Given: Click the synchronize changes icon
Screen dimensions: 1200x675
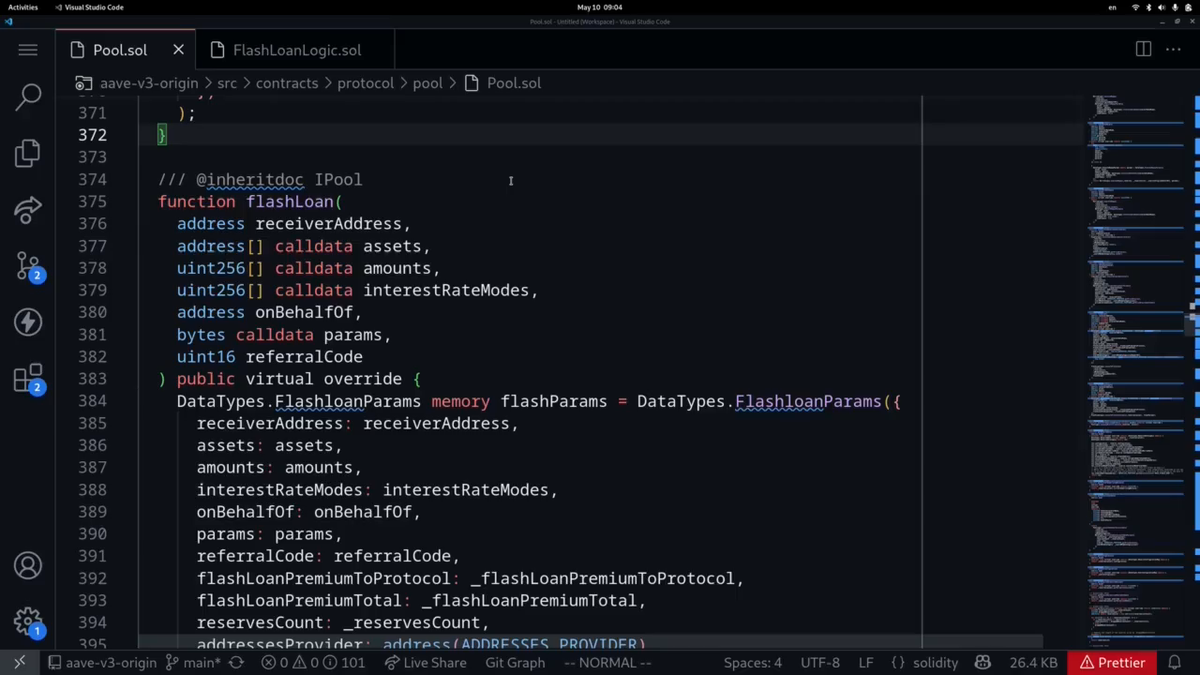Looking at the screenshot, I should coord(236,662).
